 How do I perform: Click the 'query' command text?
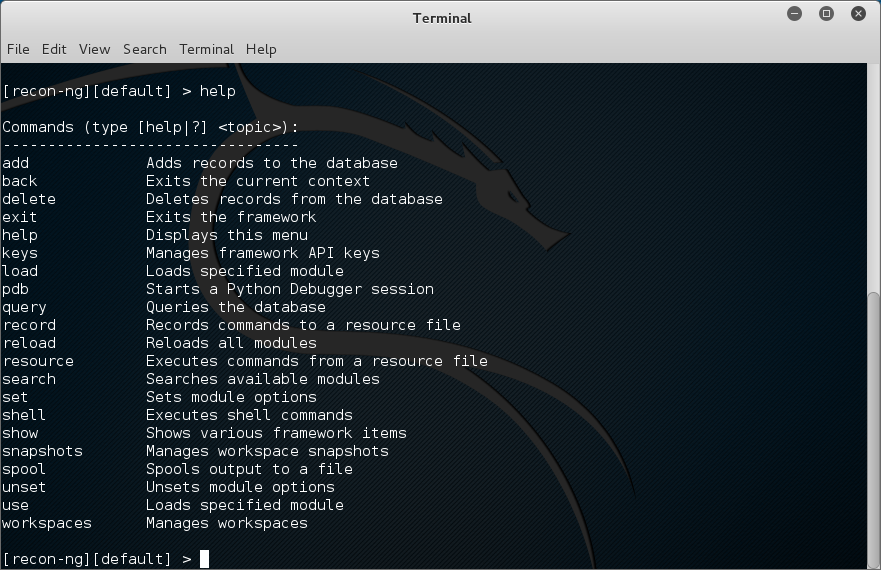tap(24, 307)
